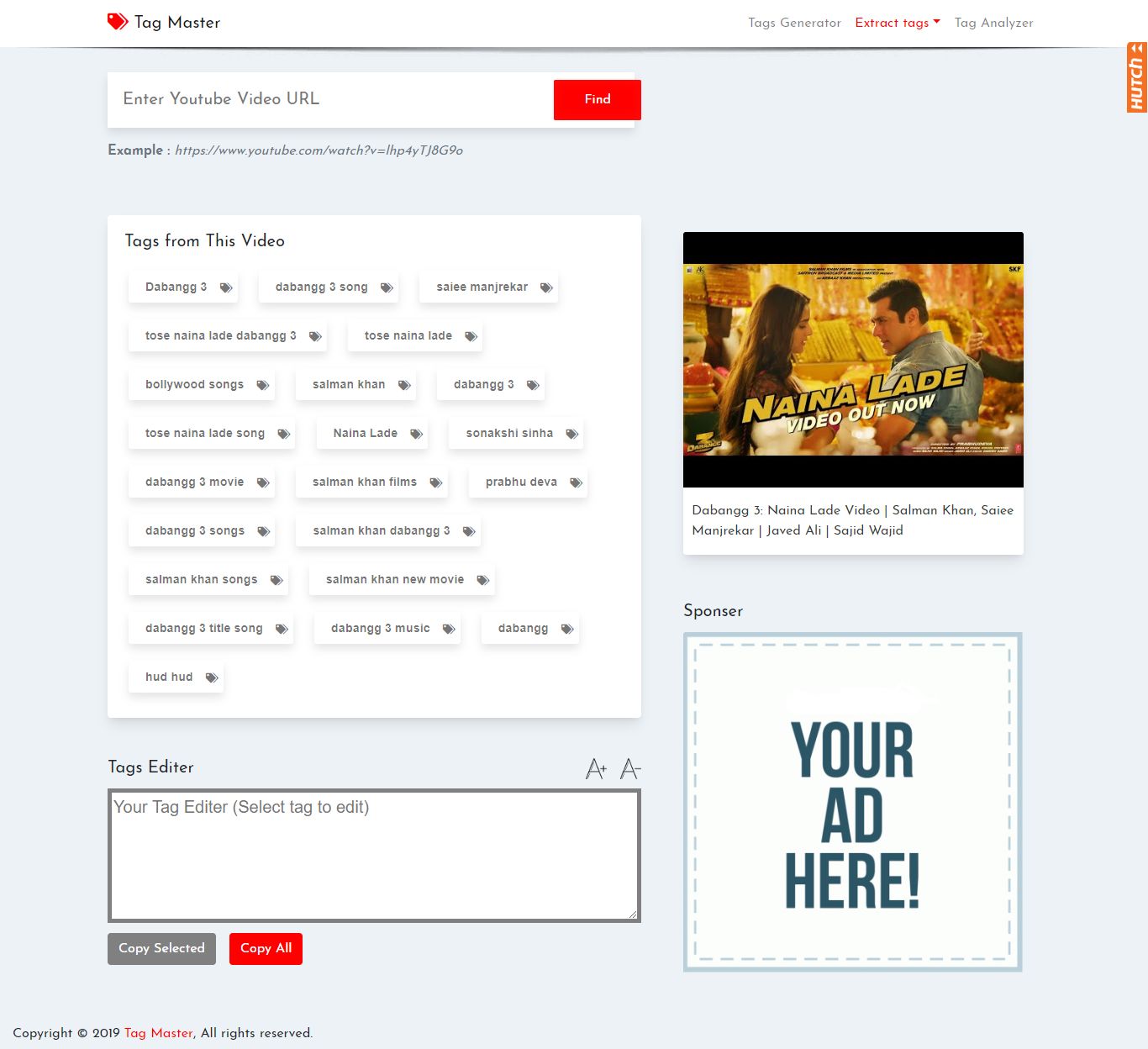Click the example YouTube URL text
This screenshot has height=1049, width=1148.
[x=319, y=150]
